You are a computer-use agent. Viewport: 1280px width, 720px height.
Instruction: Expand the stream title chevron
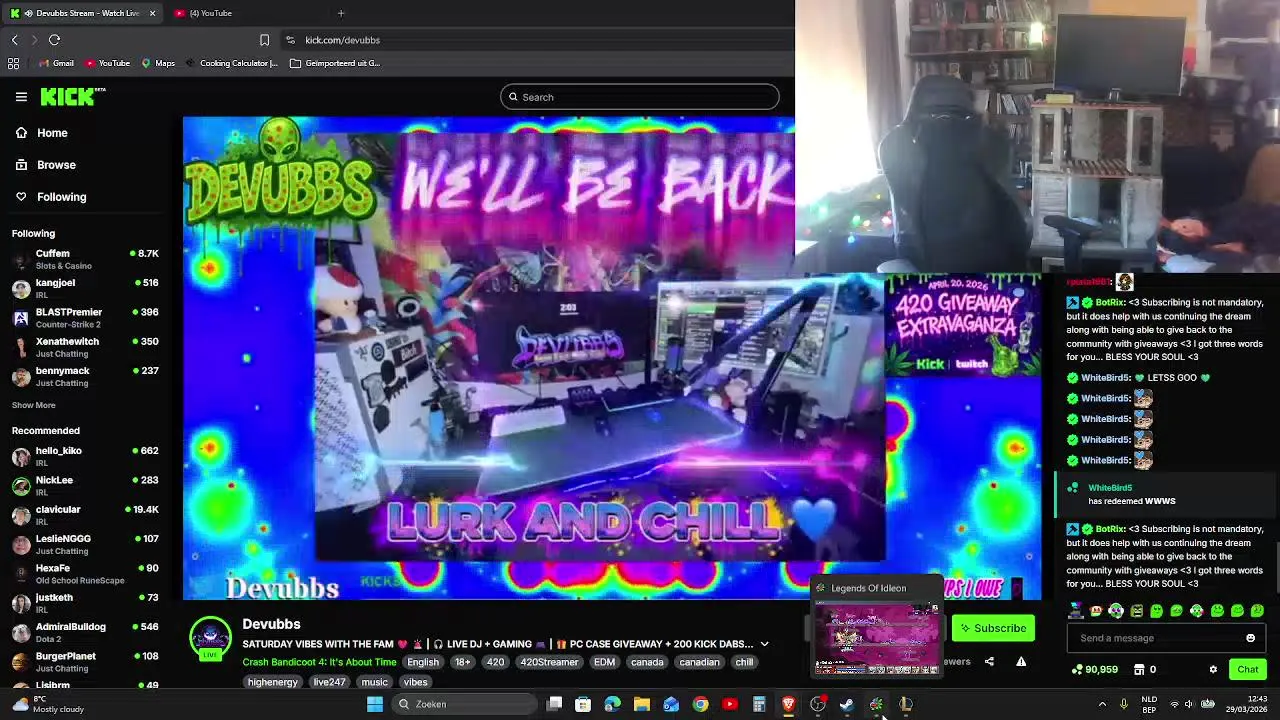(x=764, y=644)
